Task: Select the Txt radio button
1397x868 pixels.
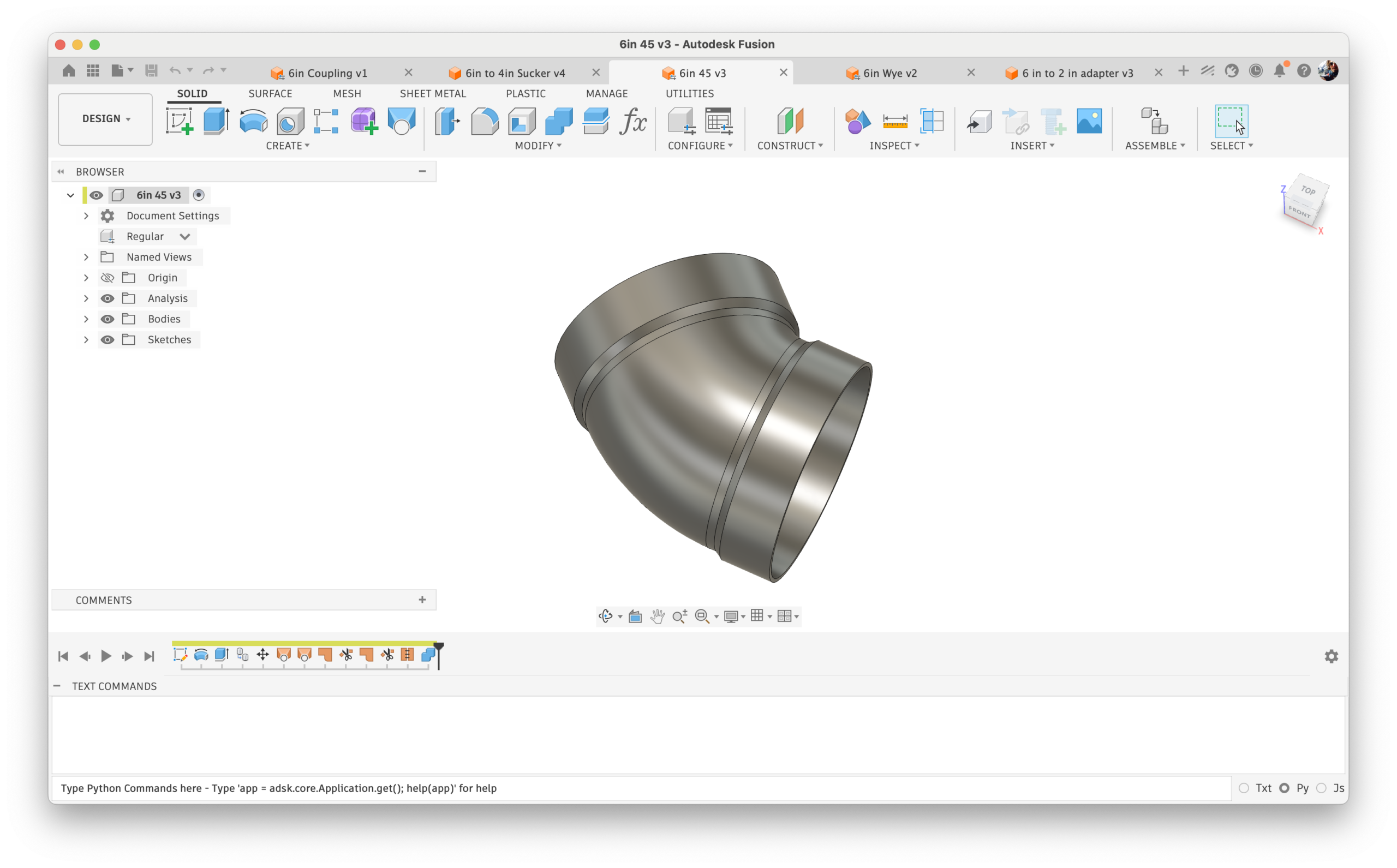Action: (x=1244, y=788)
